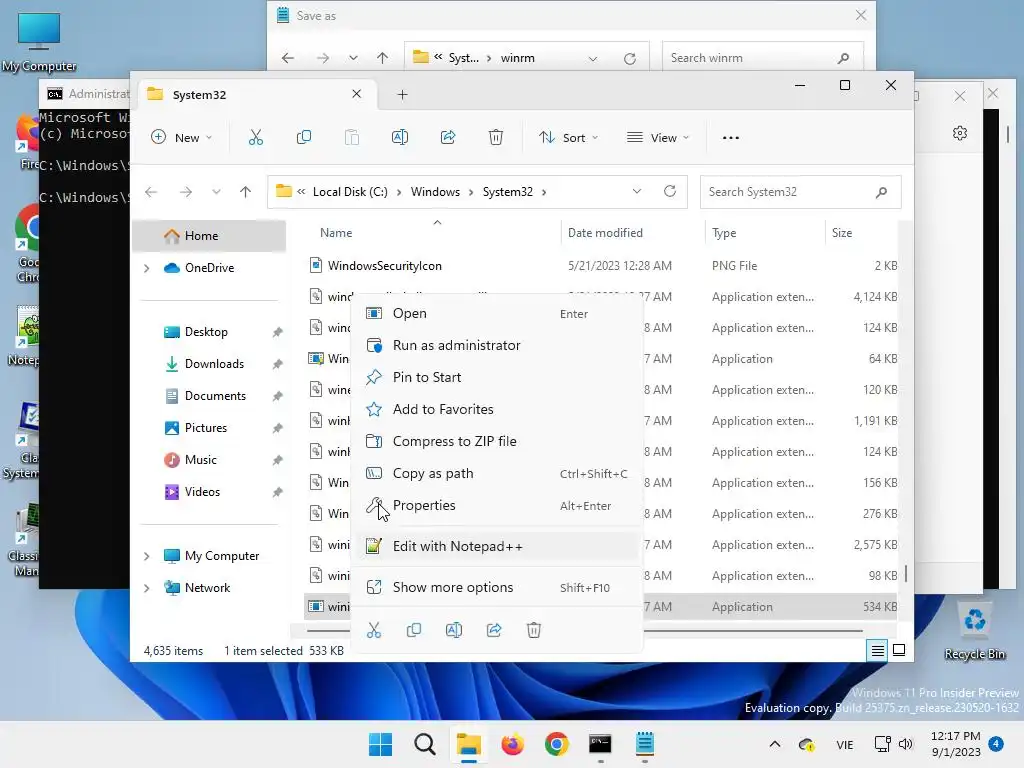Open Firefox from the taskbar
1024x768 pixels.
tap(513, 744)
